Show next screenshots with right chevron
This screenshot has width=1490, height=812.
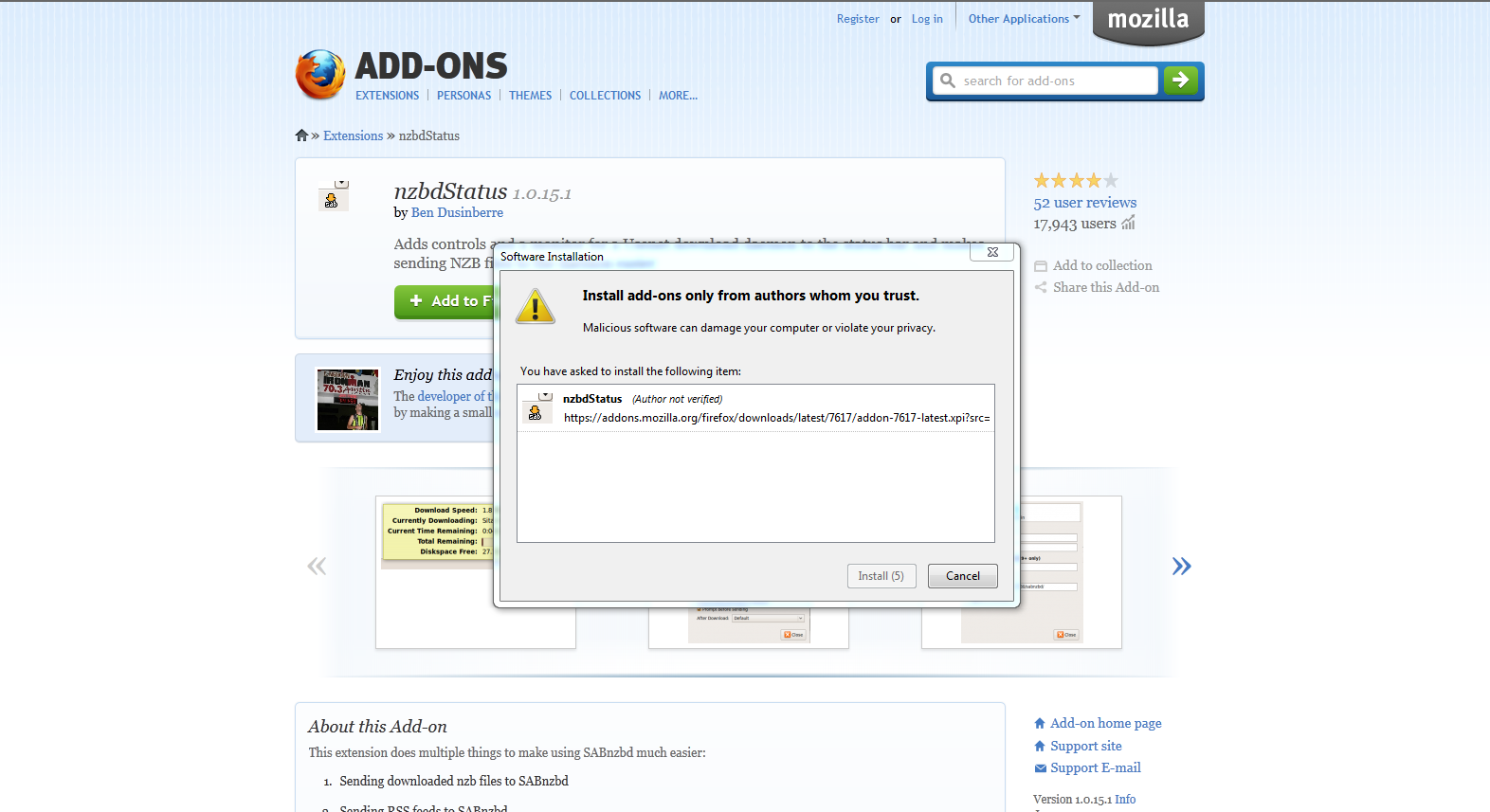click(x=1181, y=567)
